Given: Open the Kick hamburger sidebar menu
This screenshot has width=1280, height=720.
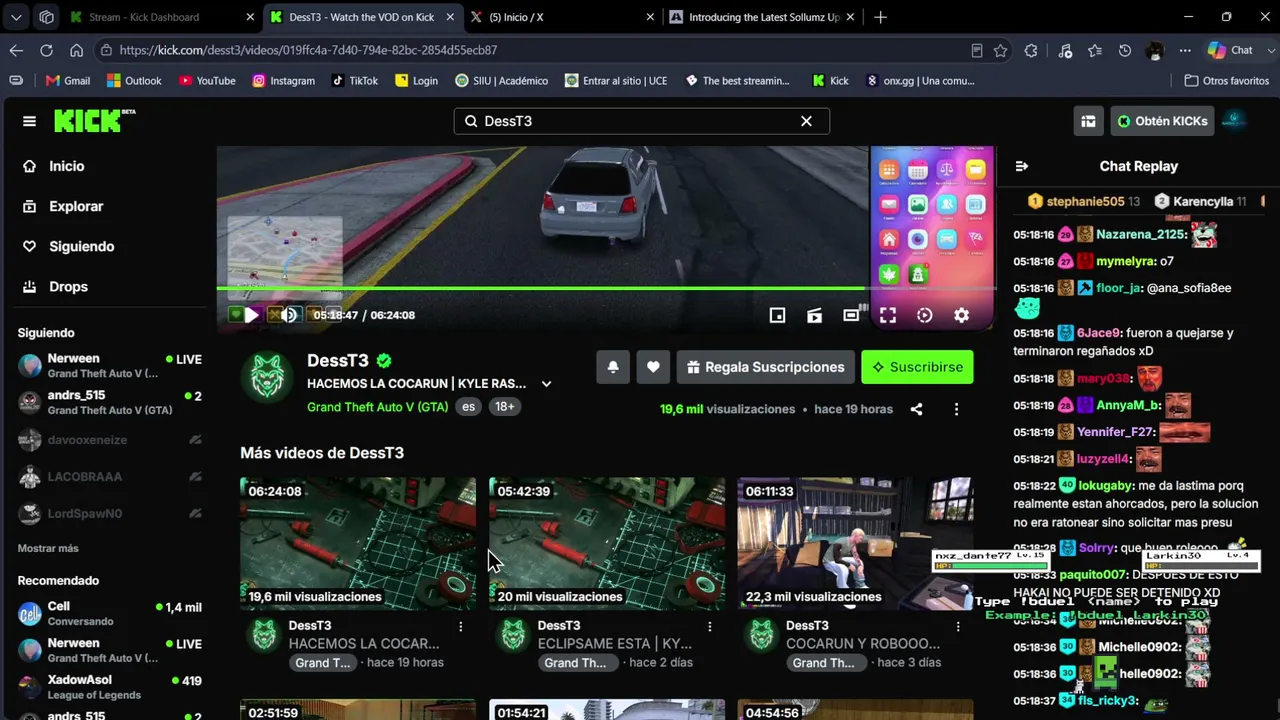Looking at the screenshot, I should pos(29,121).
